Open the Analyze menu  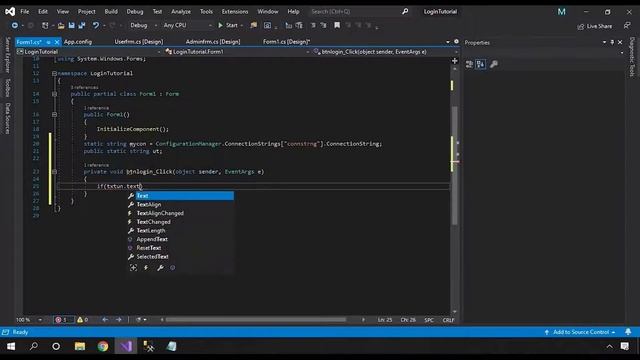point(181,11)
